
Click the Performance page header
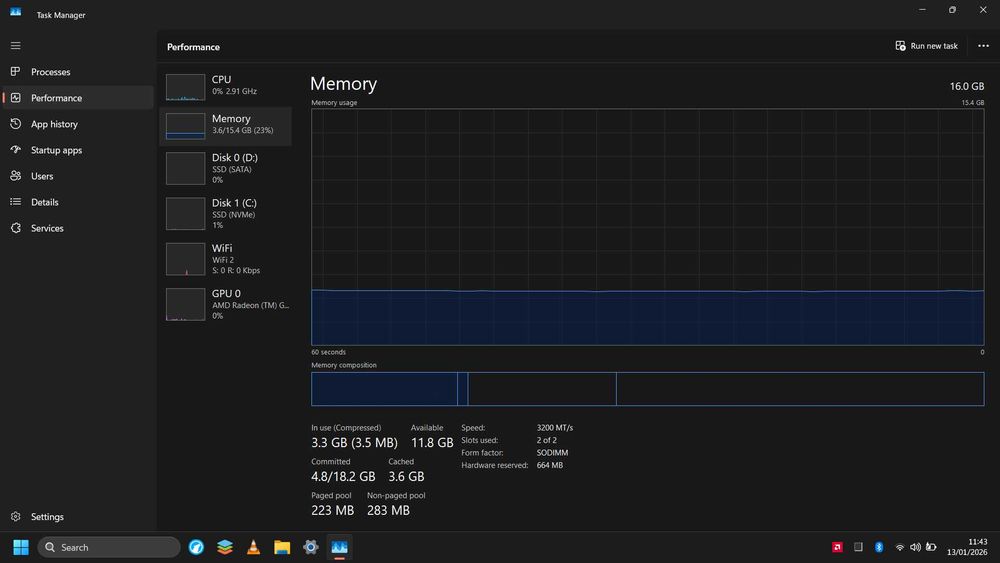pyautogui.click(x=193, y=47)
